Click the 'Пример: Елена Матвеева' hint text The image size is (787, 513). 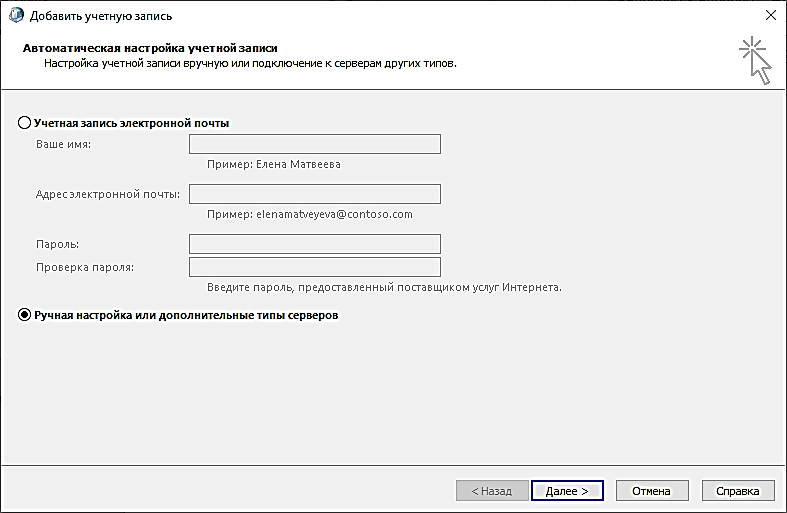[274, 164]
